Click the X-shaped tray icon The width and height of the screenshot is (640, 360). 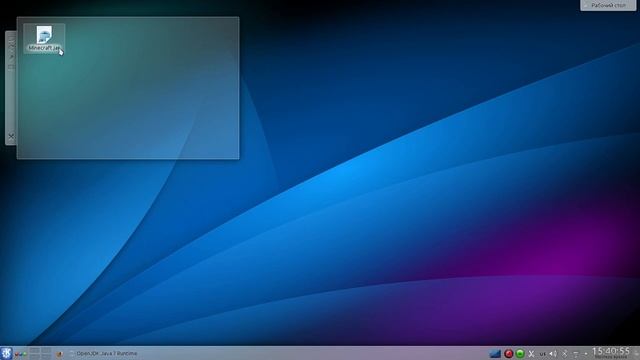(531, 354)
